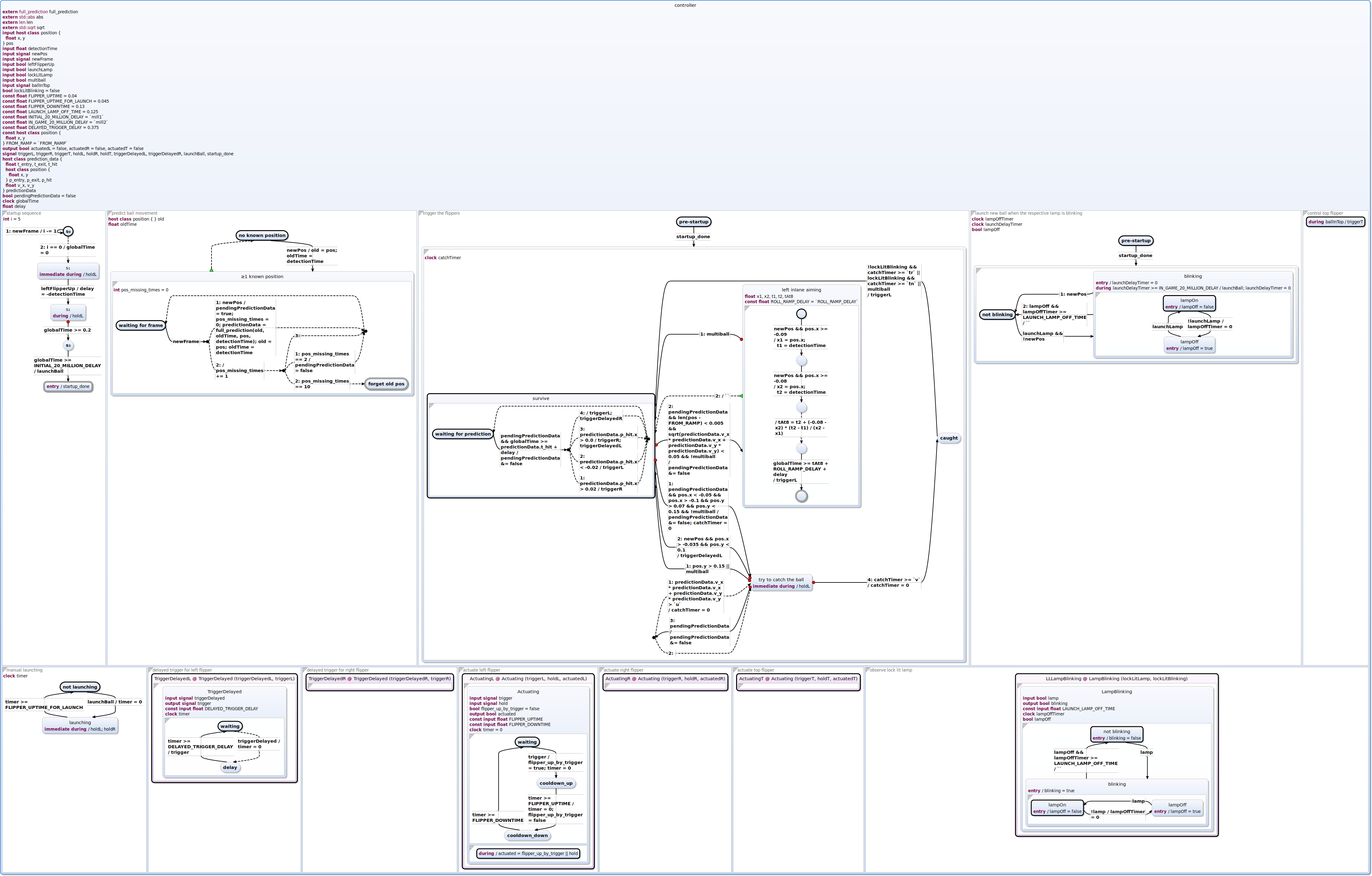The height and width of the screenshot is (876, 1372).
Task: Click transition label 'globalTime >= 0.2'
Action: coord(67,331)
